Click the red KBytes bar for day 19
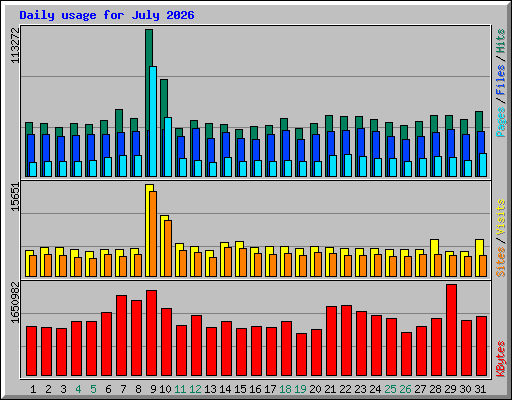512x400 pixels. coord(301,355)
